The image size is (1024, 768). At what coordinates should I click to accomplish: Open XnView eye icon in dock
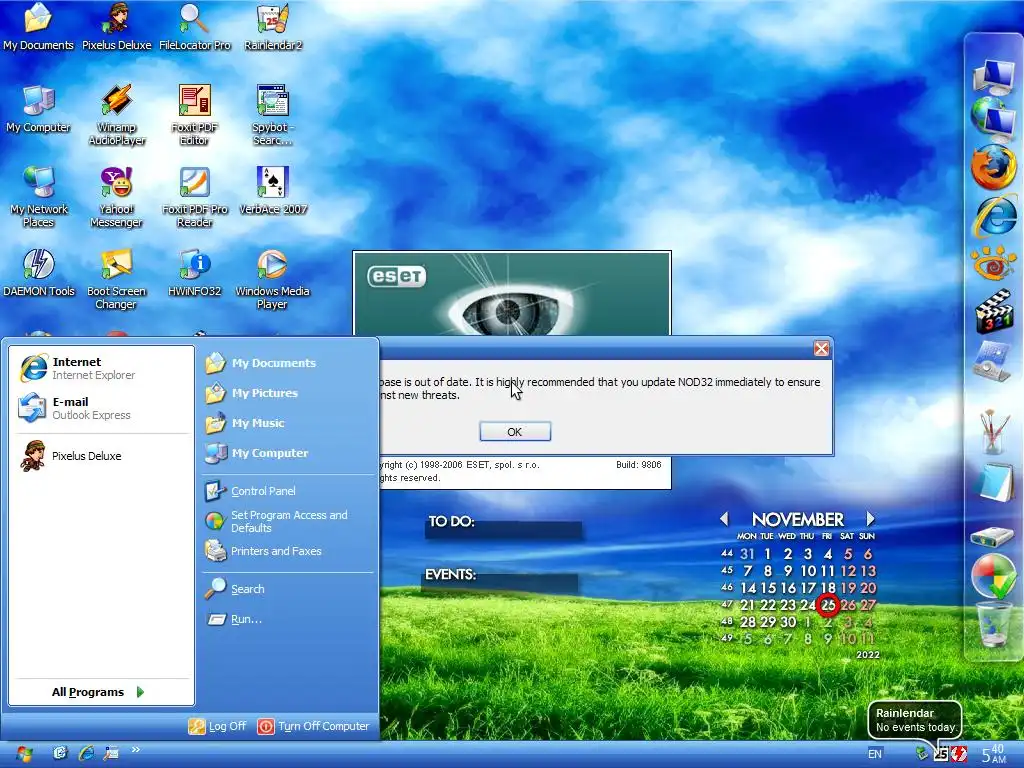click(x=993, y=264)
